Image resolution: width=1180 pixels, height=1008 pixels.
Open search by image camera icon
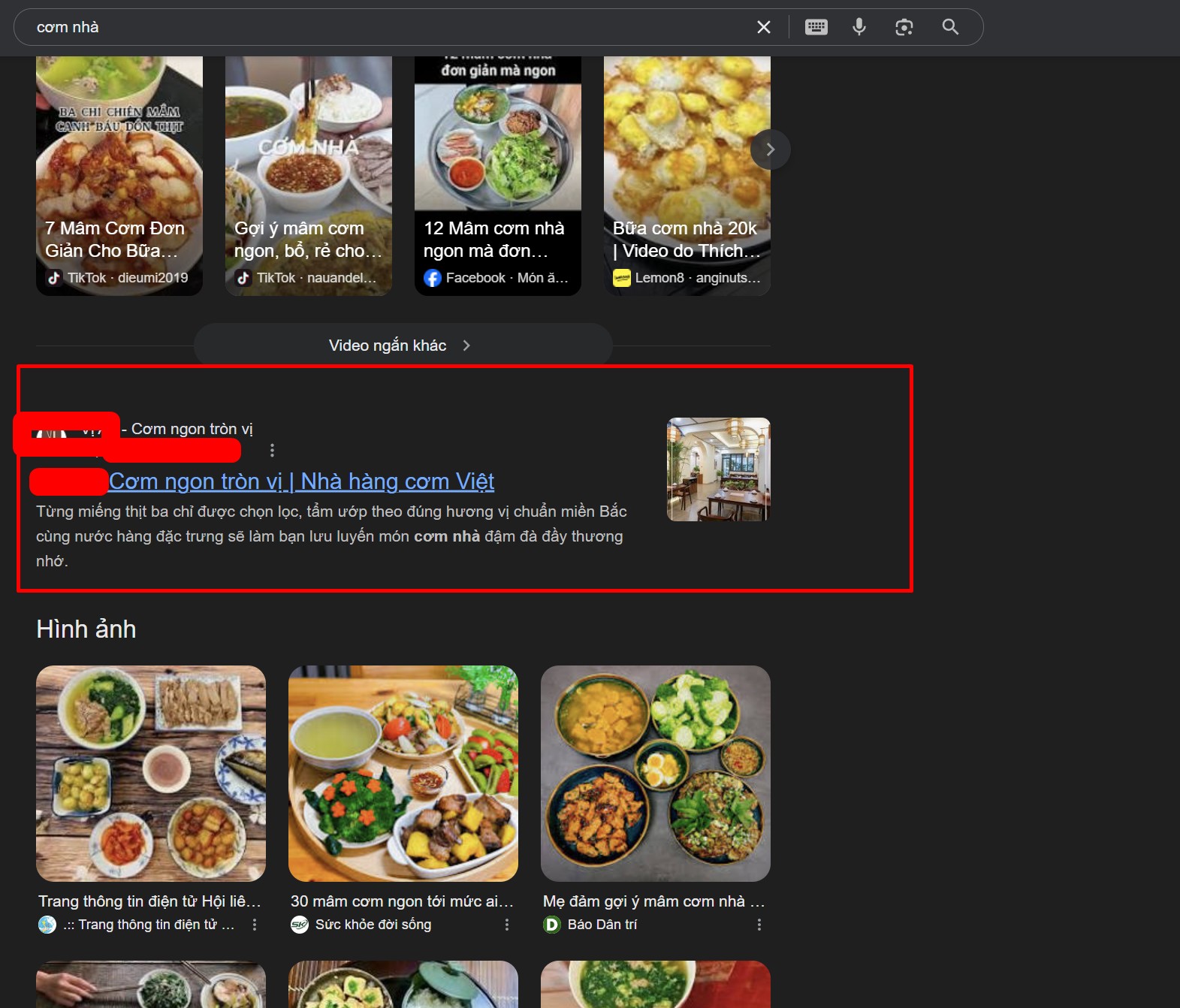pos(904,27)
